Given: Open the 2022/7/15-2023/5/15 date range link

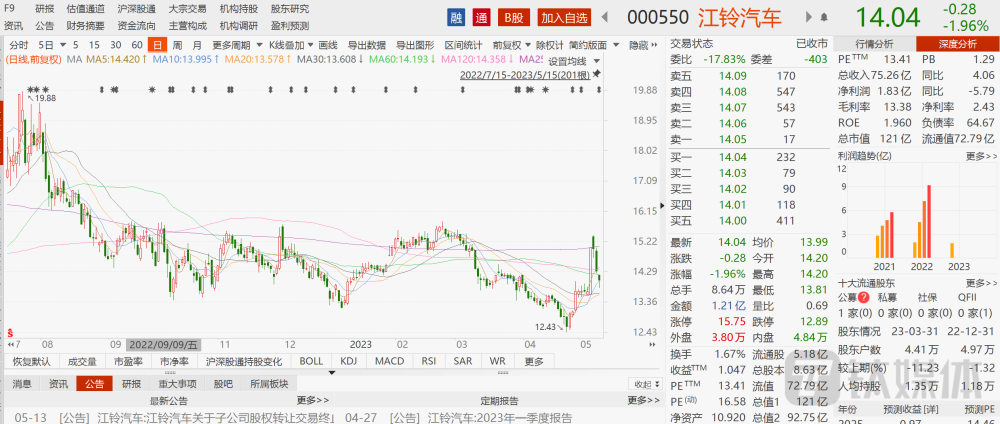Looking at the screenshot, I should pyautogui.click(x=525, y=75).
